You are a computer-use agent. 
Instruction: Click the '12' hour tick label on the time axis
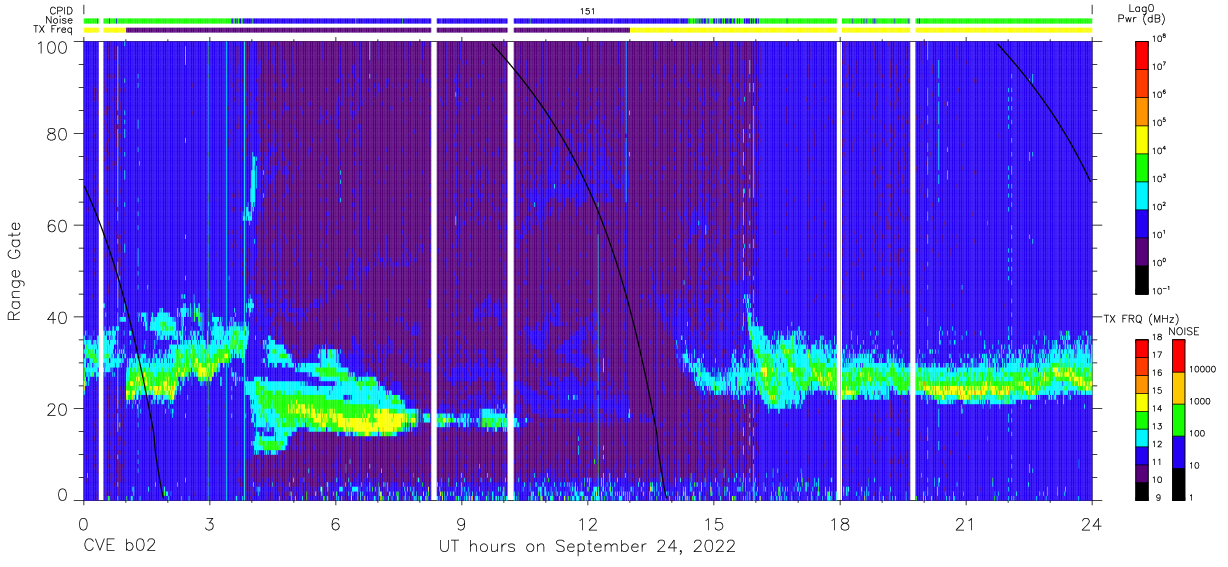tap(588, 523)
